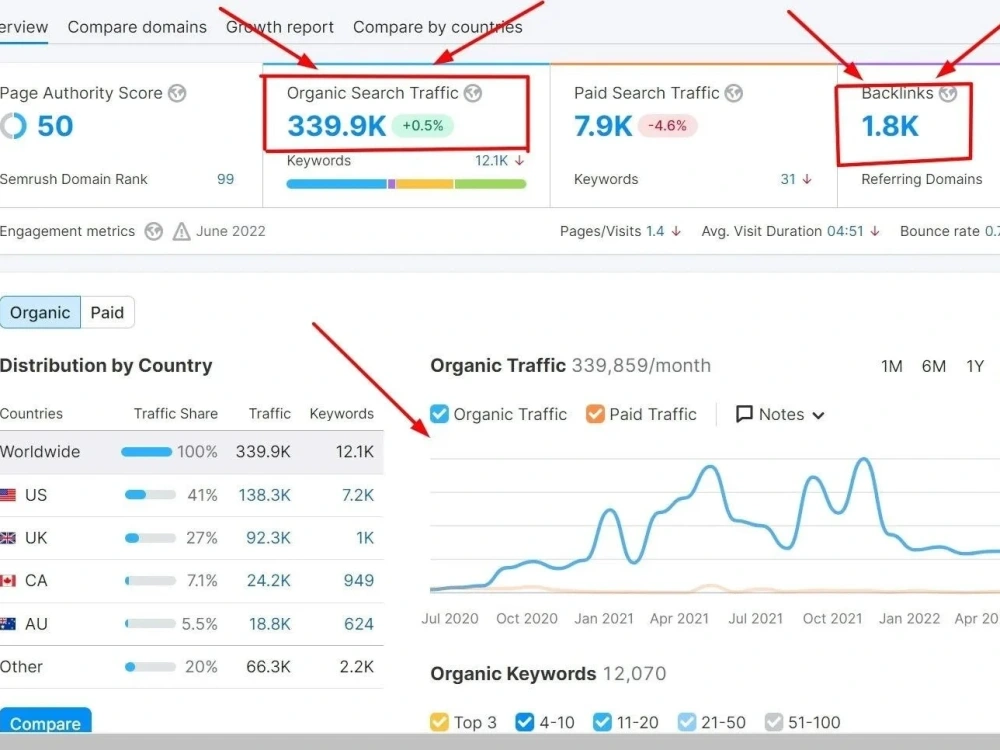Click the Worldwide traffic share bar

(147, 452)
